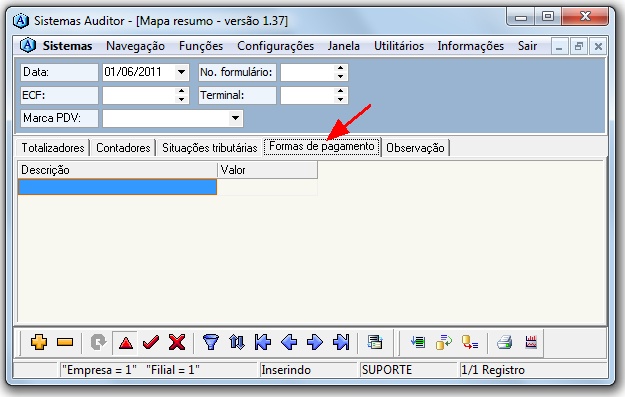This screenshot has width=625, height=397.
Task: Go to the previous record
Action: coord(289,342)
